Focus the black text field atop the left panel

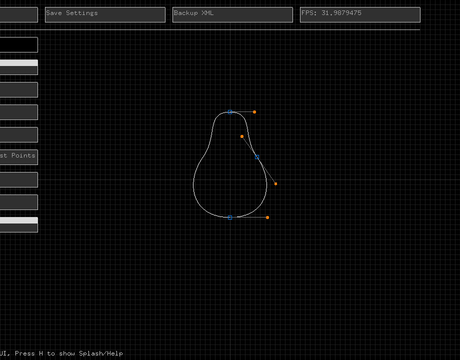19,45
